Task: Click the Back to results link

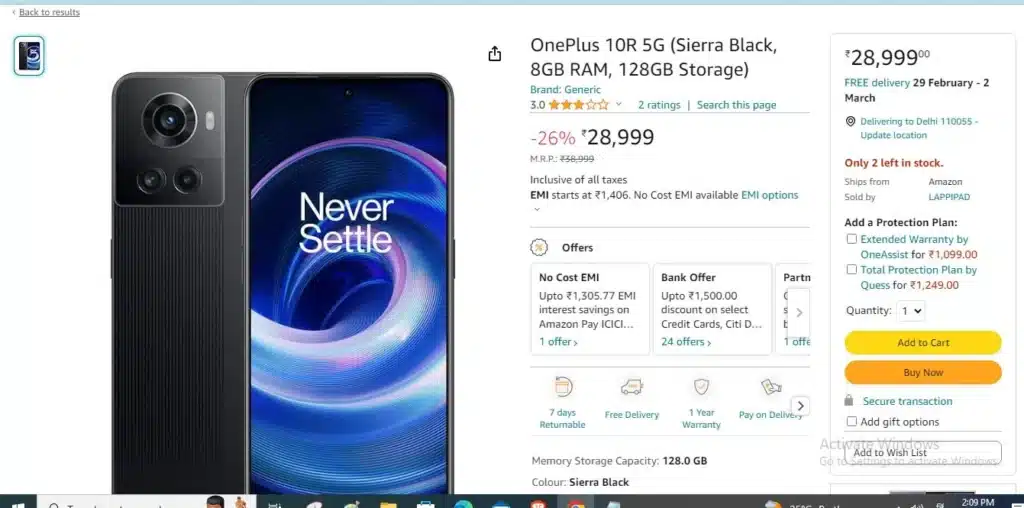Action: click(49, 12)
